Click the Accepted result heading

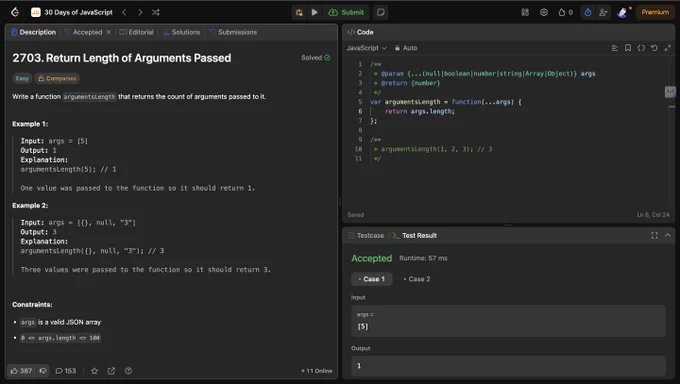[372, 258]
